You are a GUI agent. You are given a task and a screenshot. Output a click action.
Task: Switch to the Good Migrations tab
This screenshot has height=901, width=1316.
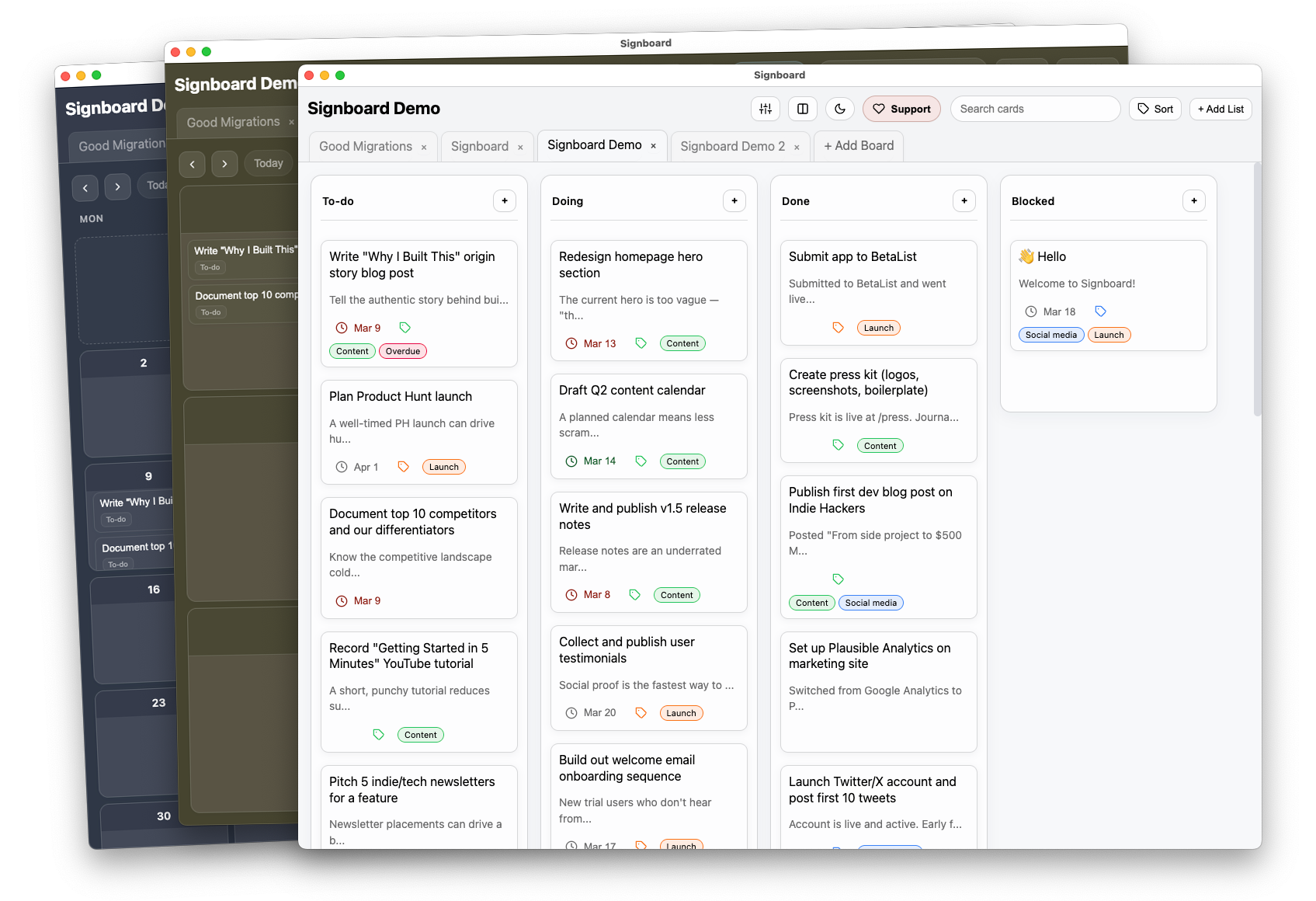(366, 147)
